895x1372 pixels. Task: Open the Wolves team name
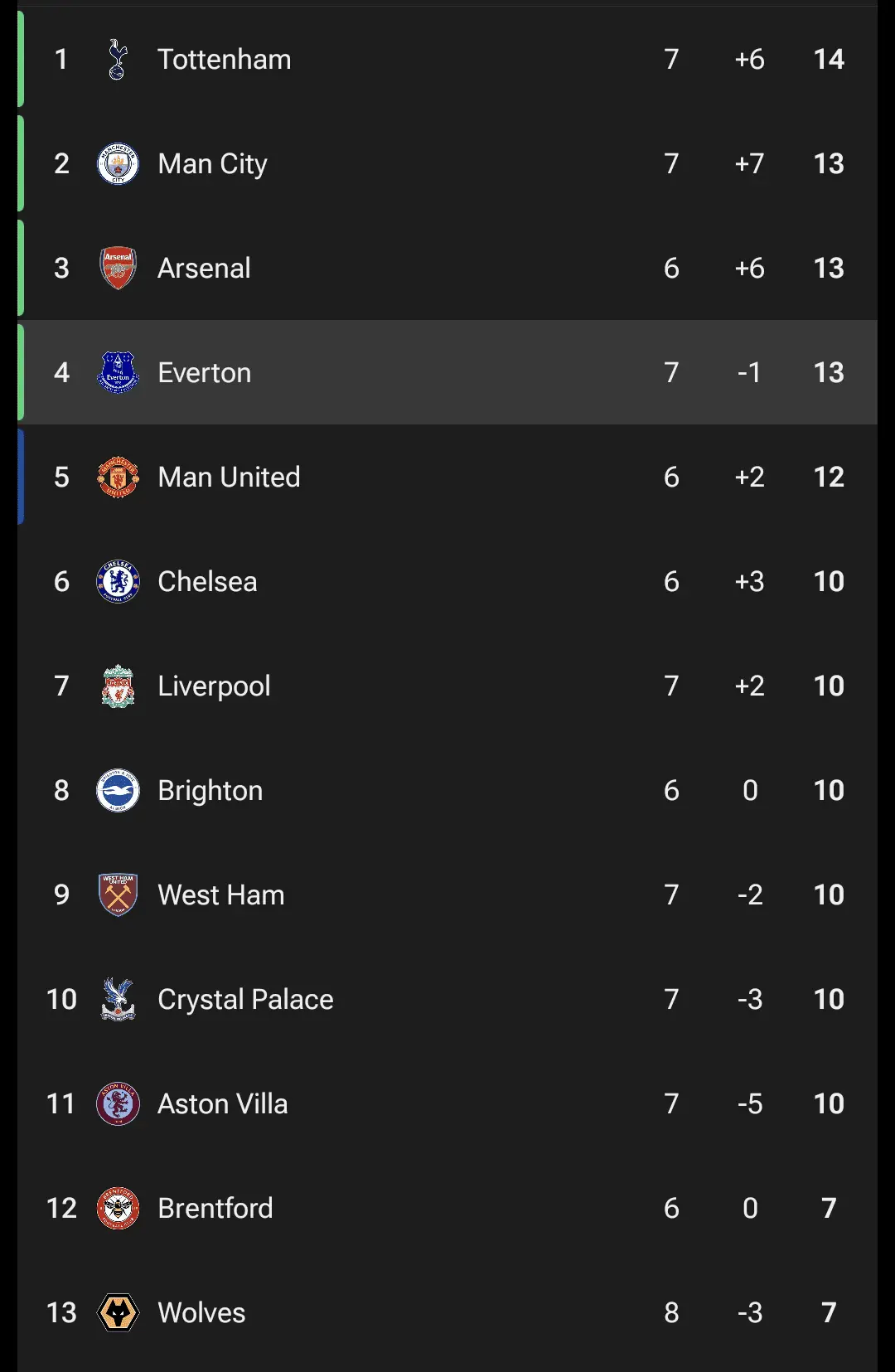coord(202,1313)
